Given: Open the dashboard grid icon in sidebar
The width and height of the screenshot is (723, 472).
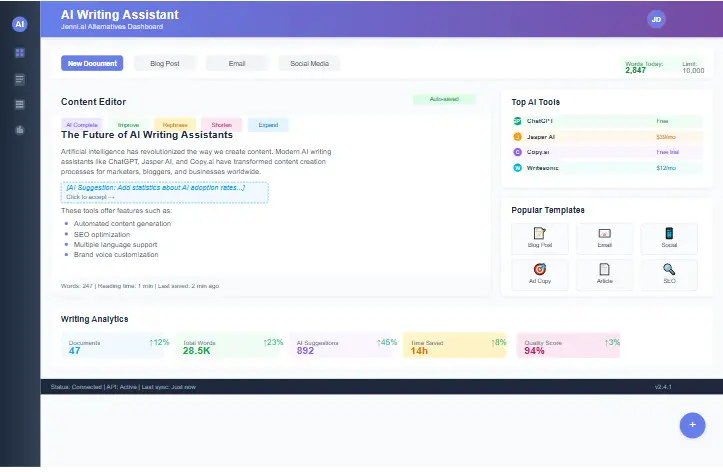Looking at the screenshot, I should 19,53.
